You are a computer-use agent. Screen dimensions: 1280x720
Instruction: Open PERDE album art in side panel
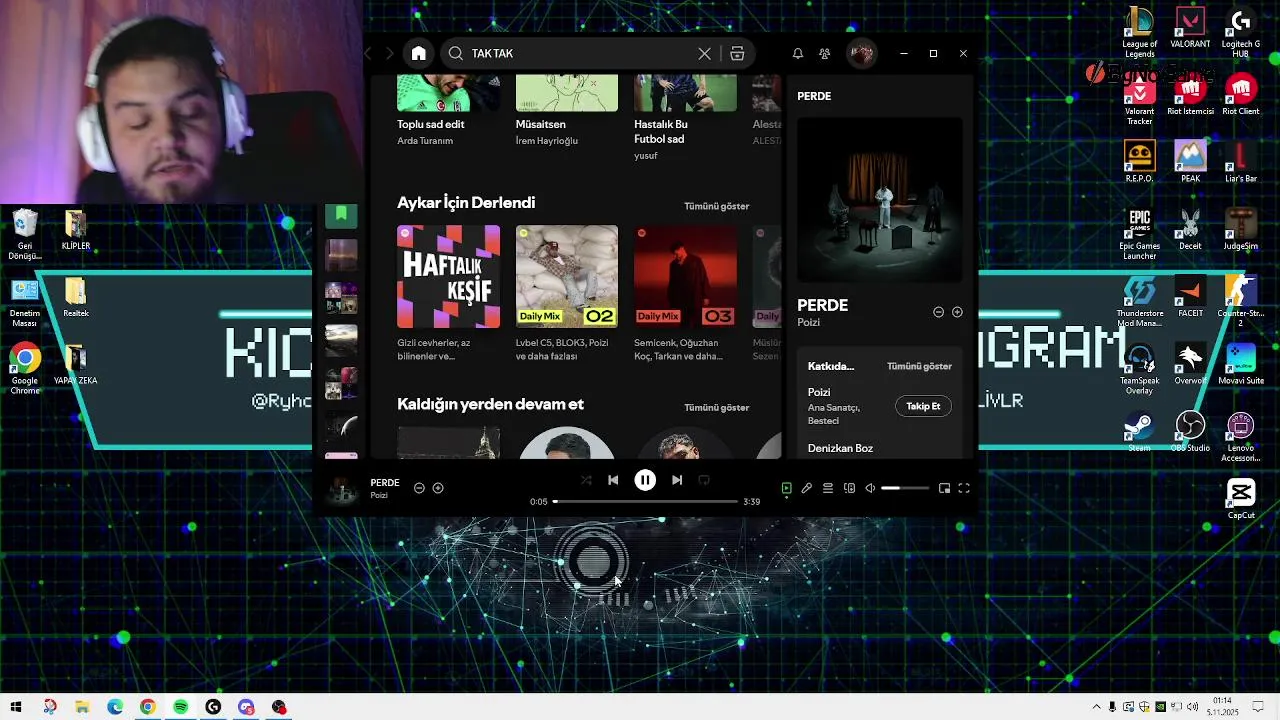click(x=879, y=200)
